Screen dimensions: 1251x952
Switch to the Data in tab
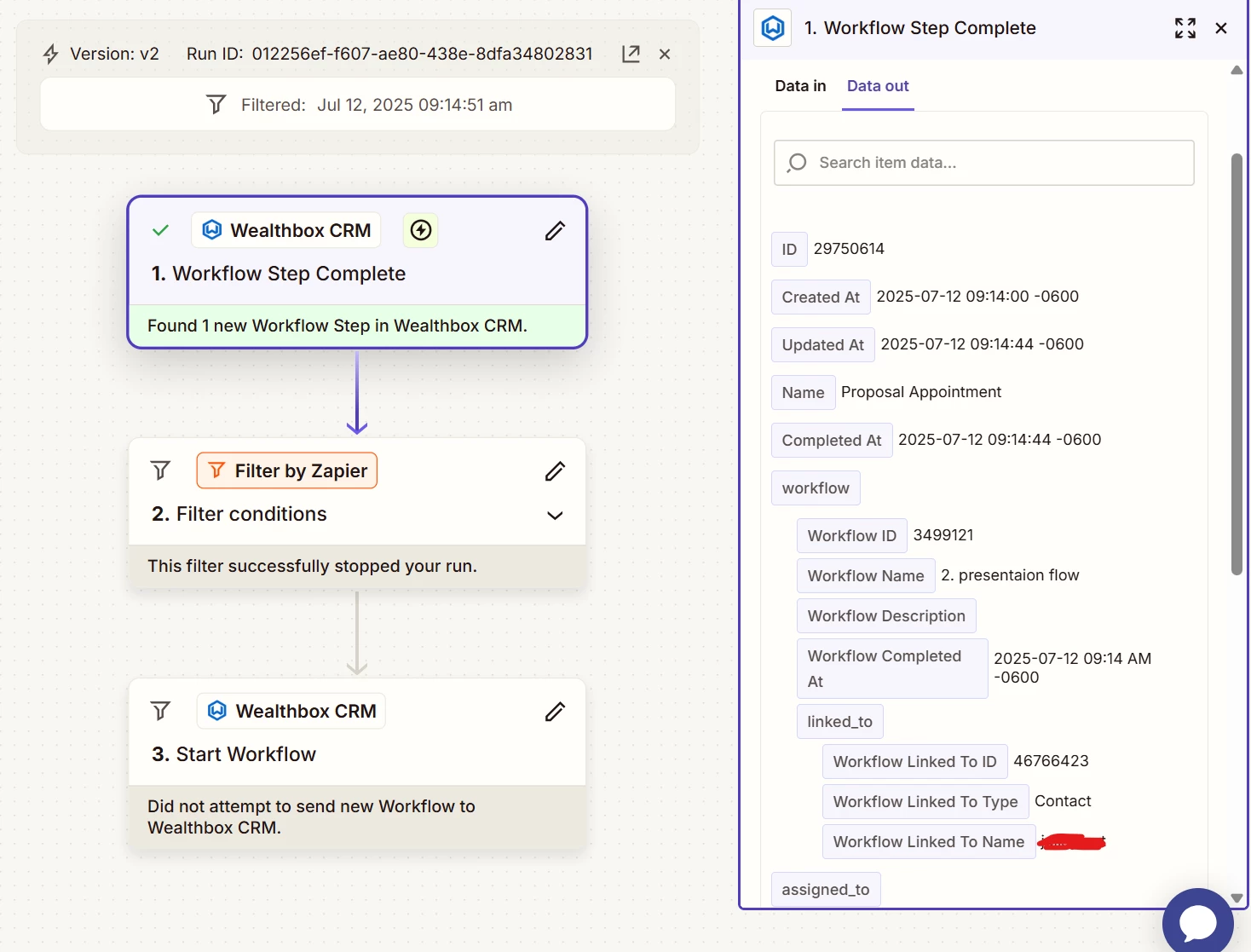pos(800,85)
